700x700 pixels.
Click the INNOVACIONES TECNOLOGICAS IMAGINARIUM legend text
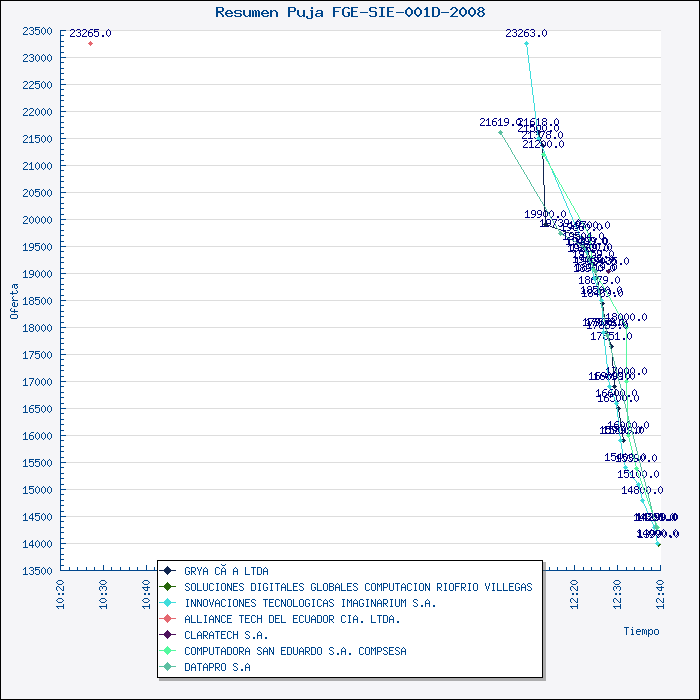(310, 603)
